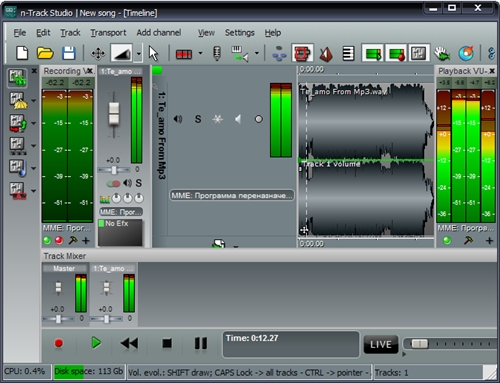Open the Edit menu
500x383 pixels.
(x=43, y=33)
